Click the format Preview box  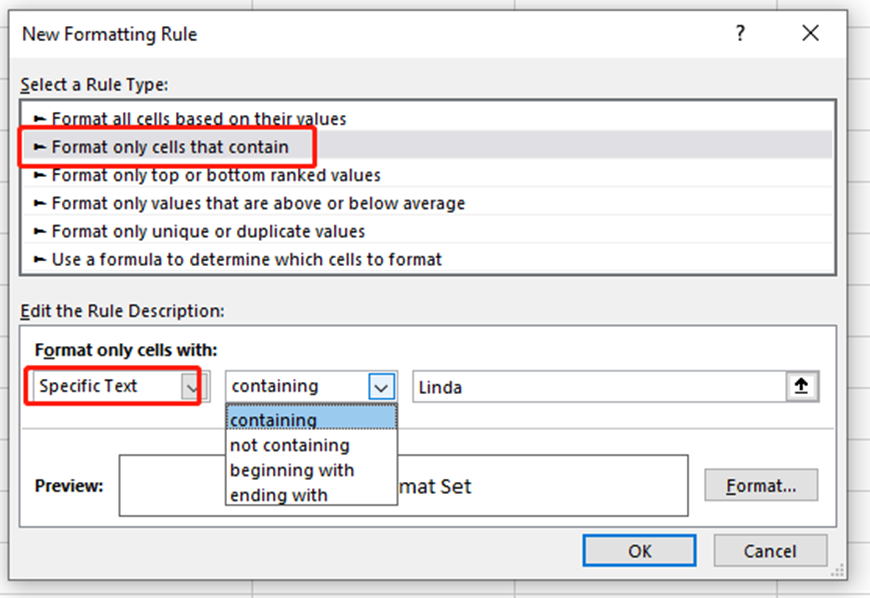tap(403, 485)
